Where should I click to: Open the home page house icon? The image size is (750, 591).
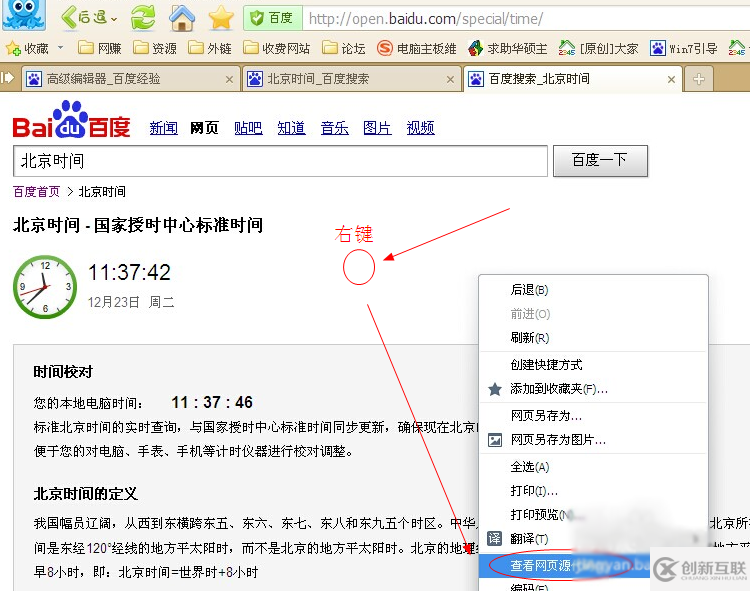click(182, 18)
